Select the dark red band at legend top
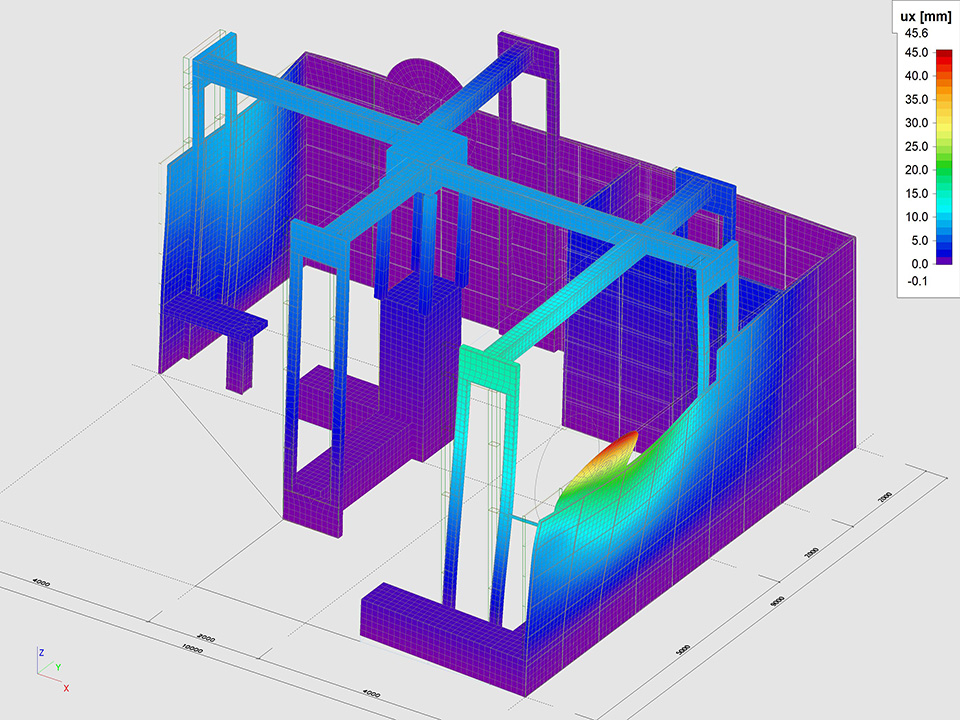Screen dimensions: 960x720 point(944,57)
